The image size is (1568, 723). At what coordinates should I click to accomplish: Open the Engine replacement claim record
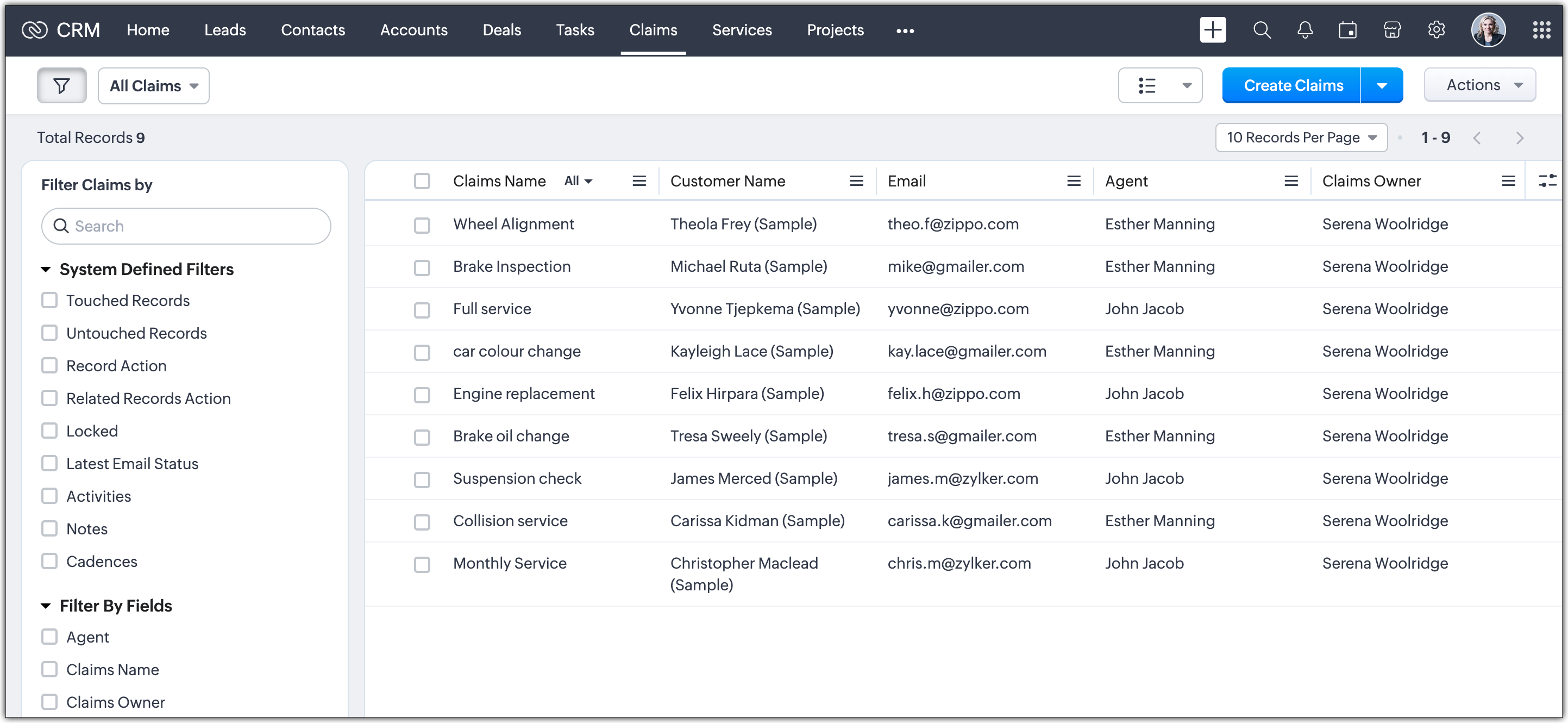523,394
